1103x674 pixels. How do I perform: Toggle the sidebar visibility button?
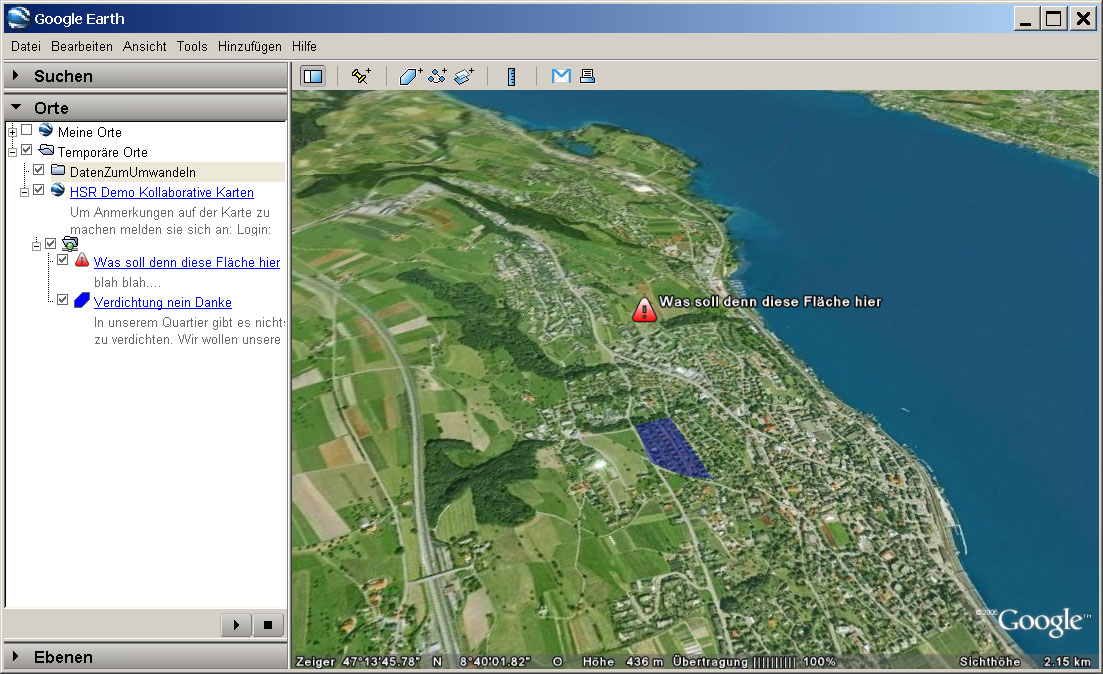[x=313, y=76]
